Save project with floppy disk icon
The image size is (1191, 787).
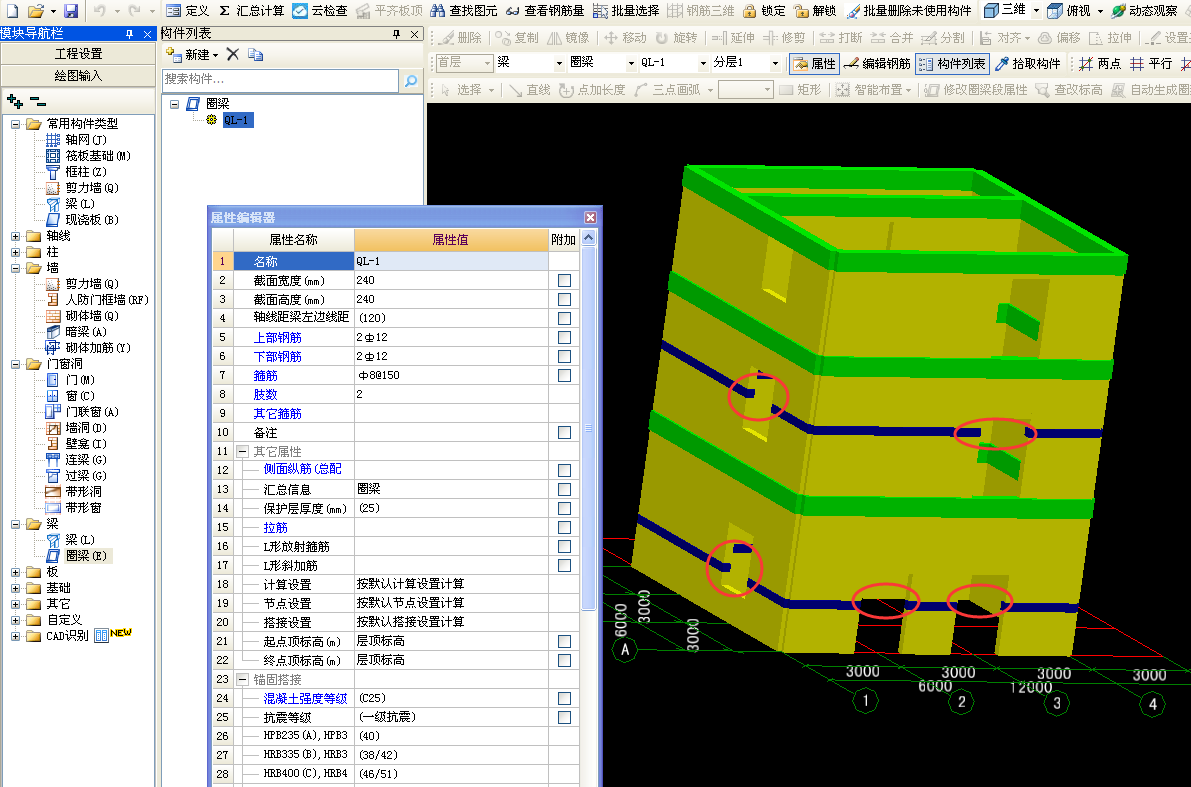(x=71, y=11)
